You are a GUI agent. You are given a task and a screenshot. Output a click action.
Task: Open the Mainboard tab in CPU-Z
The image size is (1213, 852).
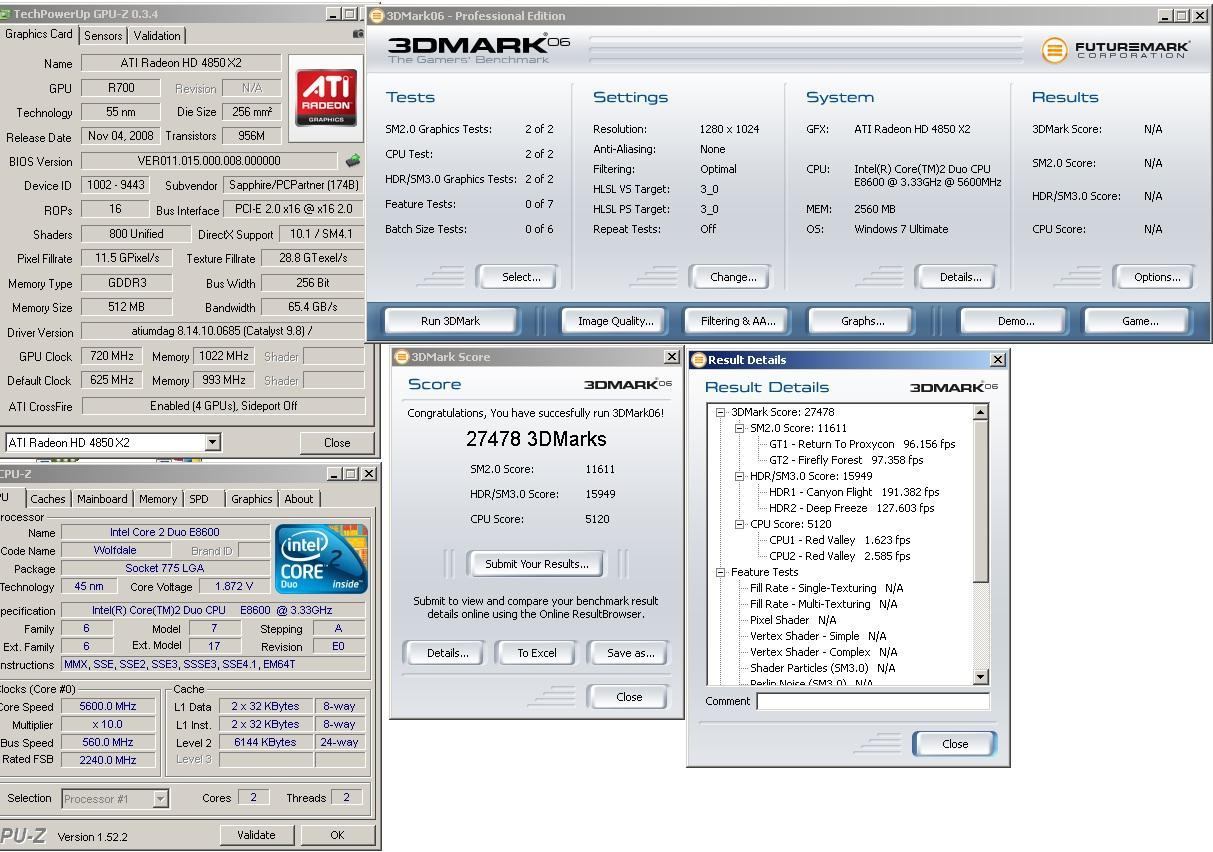pyautogui.click(x=102, y=499)
